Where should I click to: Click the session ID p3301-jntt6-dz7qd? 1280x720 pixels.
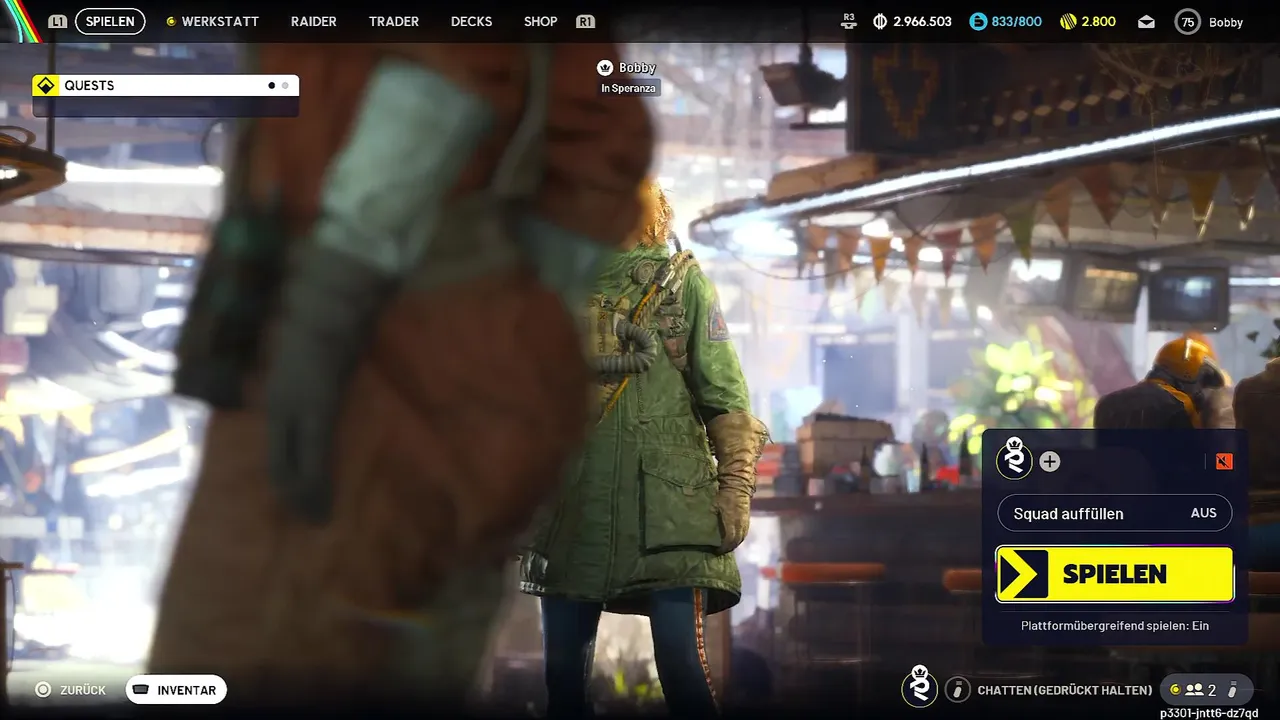pos(1209,712)
